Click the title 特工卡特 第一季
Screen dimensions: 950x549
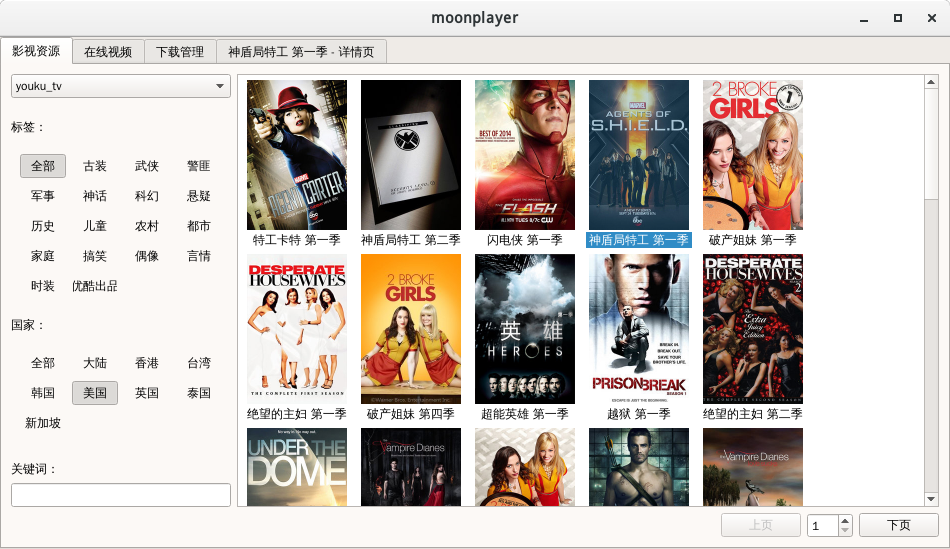297,240
